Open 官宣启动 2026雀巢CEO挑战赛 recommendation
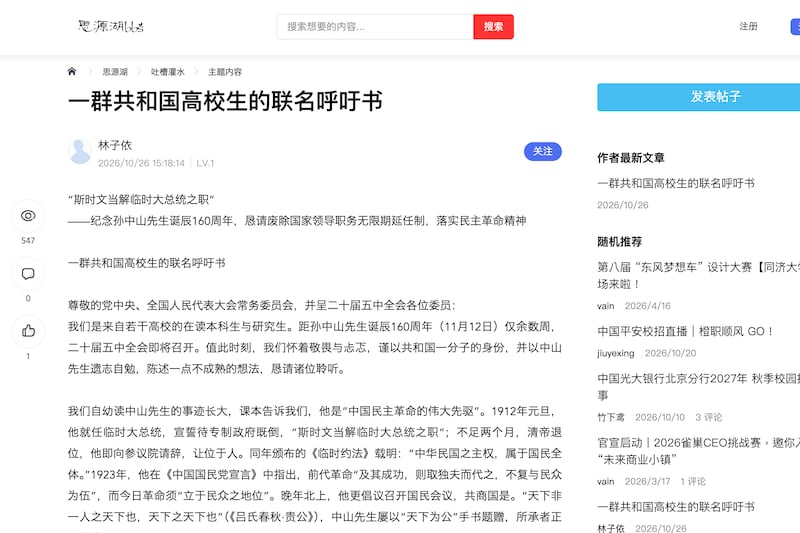 (698, 451)
